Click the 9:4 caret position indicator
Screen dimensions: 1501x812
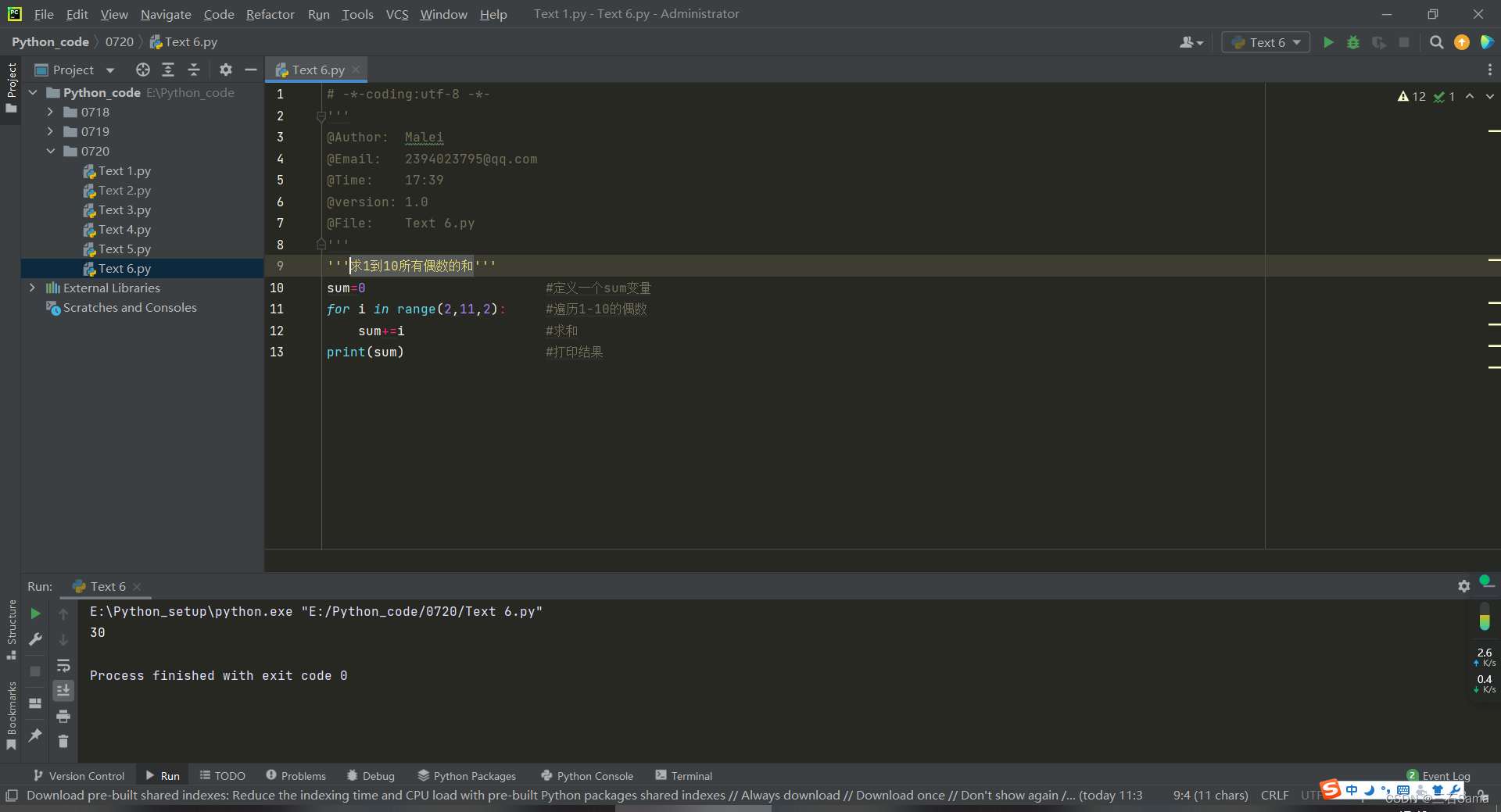point(1210,795)
